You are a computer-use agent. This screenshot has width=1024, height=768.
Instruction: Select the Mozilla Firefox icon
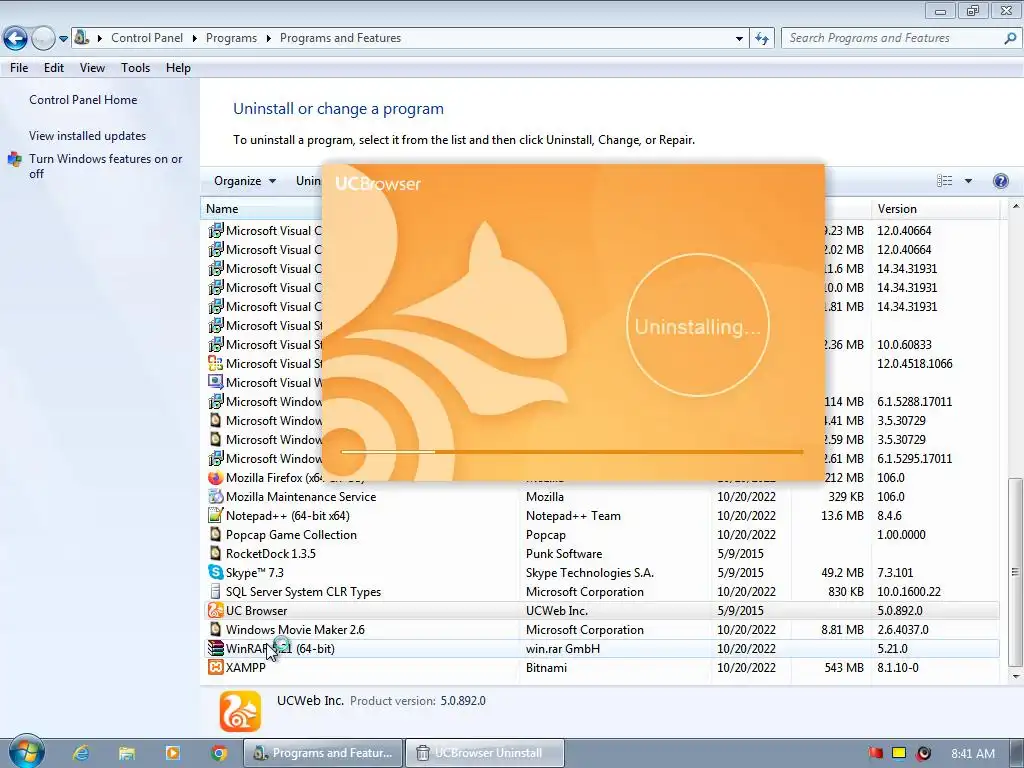click(x=215, y=478)
